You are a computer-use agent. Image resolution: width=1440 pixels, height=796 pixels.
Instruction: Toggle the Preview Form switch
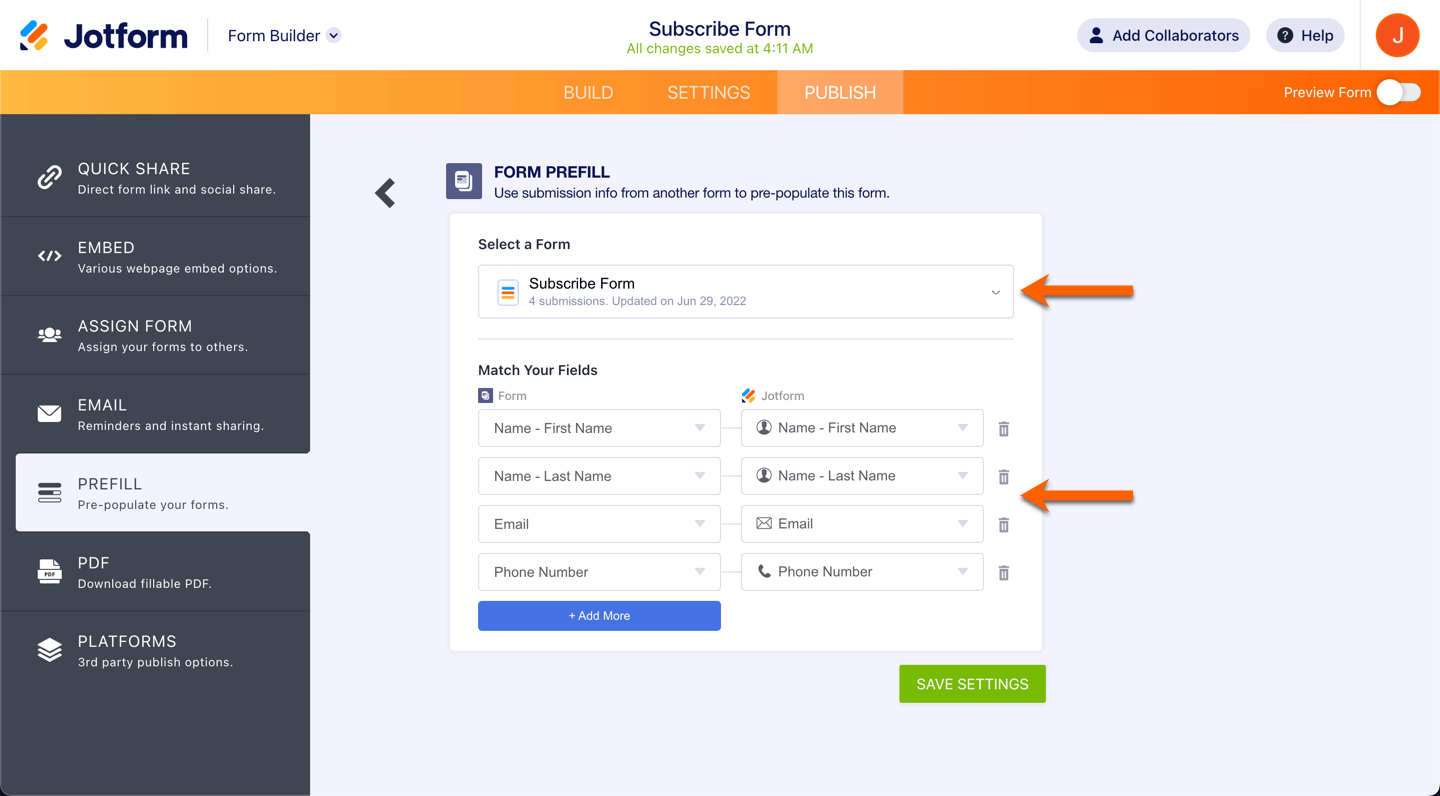pos(1398,92)
